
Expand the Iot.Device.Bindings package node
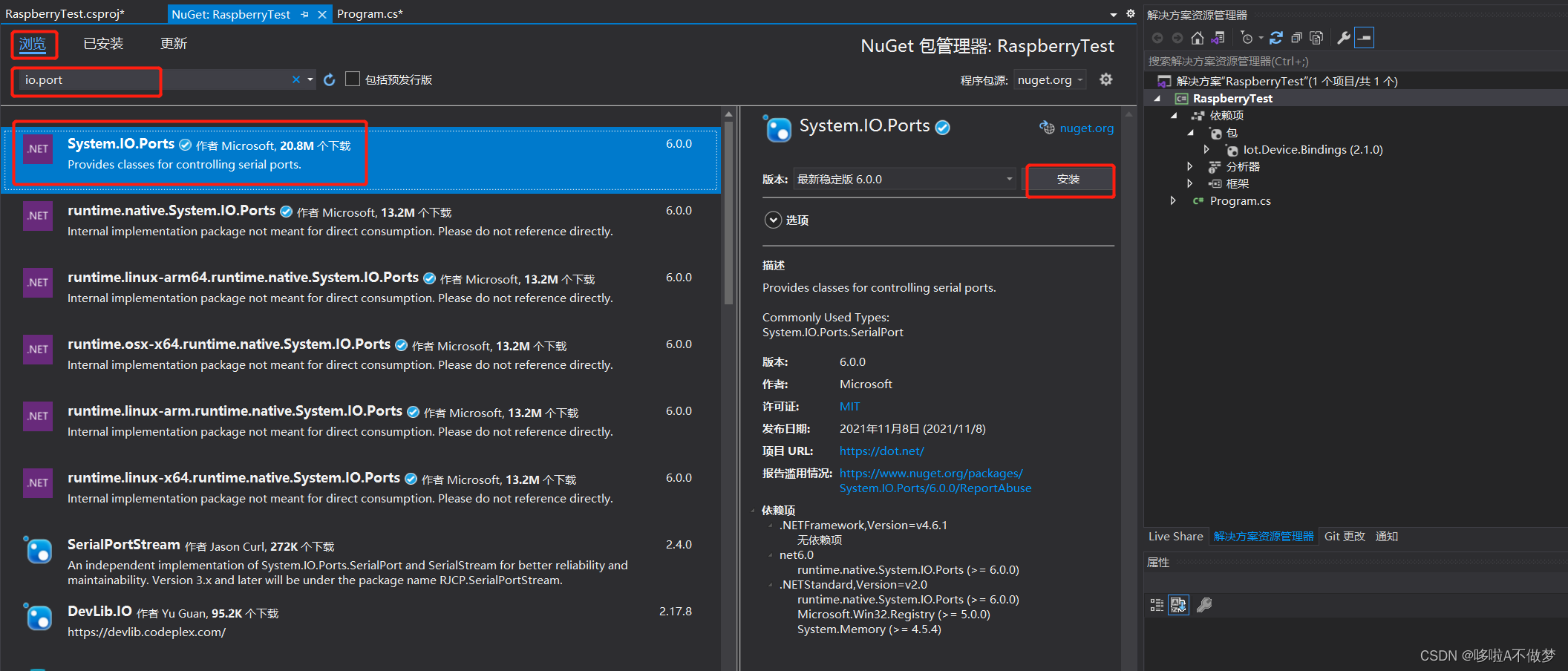tap(1206, 150)
